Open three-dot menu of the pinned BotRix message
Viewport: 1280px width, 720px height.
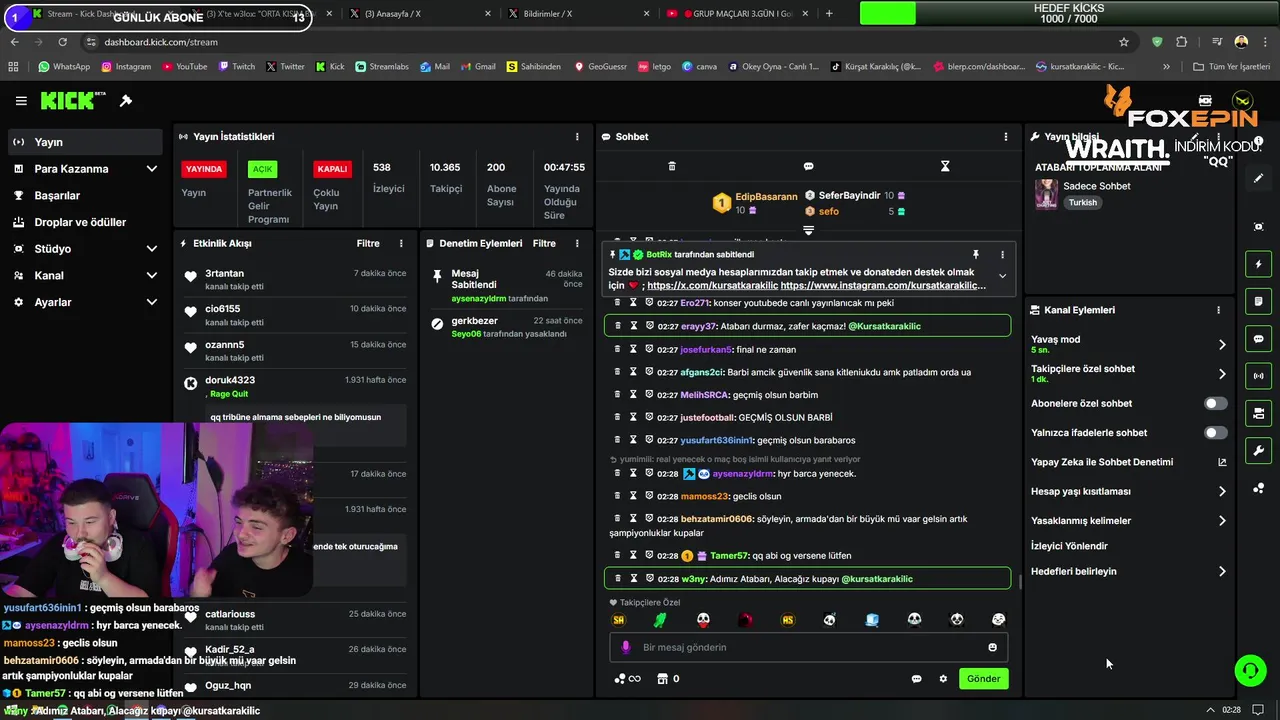[1002, 255]
